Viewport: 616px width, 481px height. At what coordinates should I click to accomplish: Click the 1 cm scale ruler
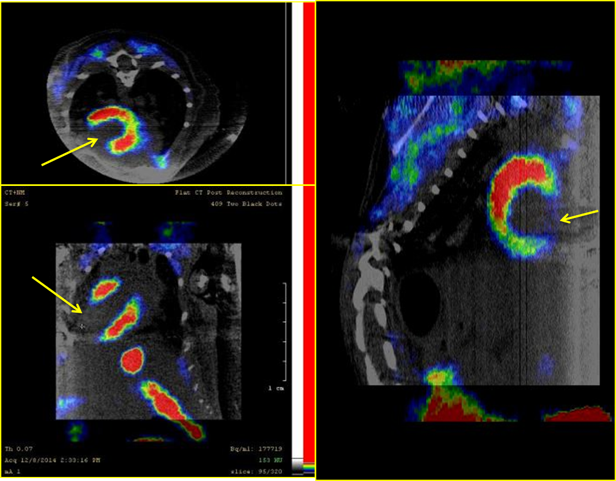(285, 330)
